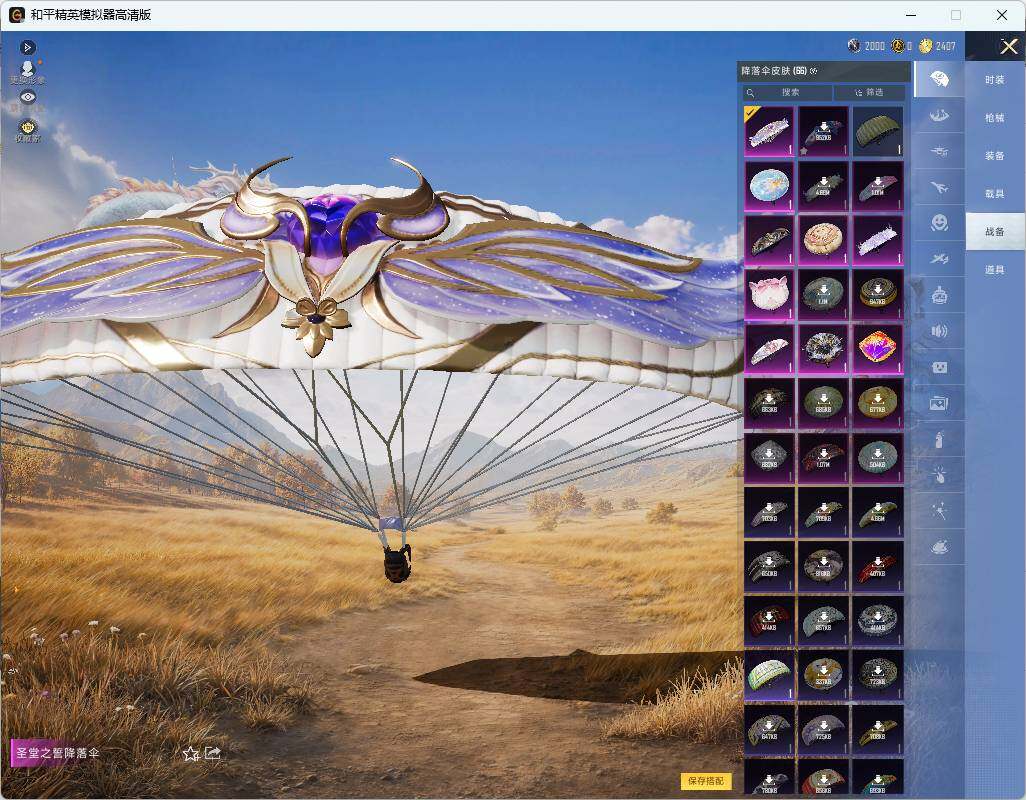Close the wardrobe with the X icon
The width and height of the screenshot is (1026, 800).
click(x=1008, y=46)
